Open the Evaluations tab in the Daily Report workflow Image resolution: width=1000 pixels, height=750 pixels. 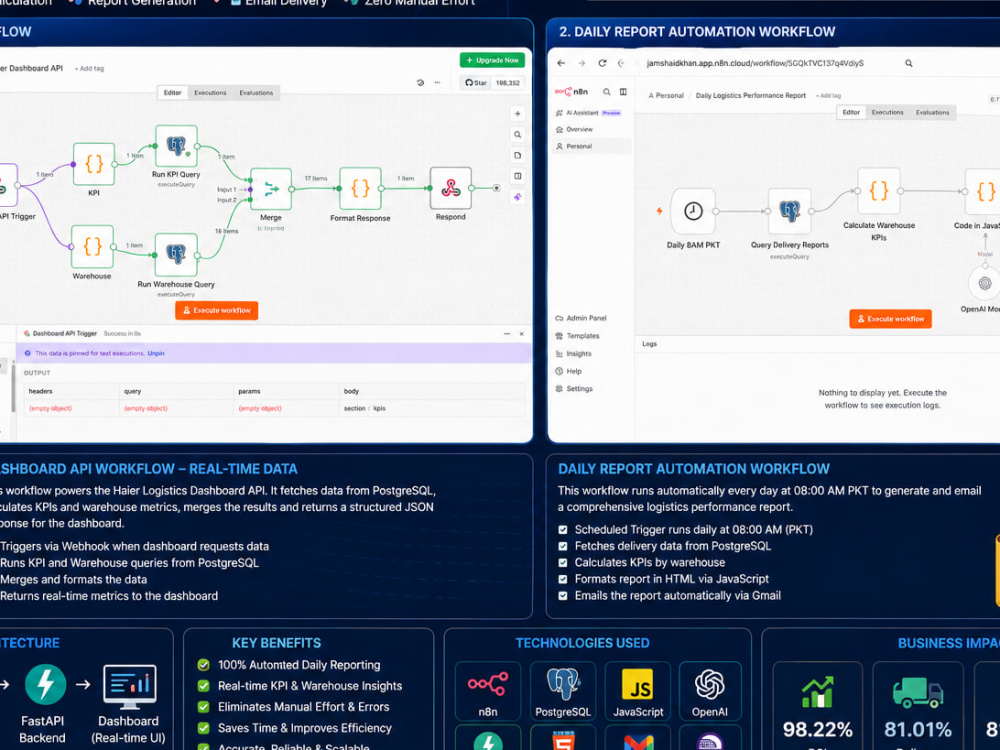click(x=932, y=112)
